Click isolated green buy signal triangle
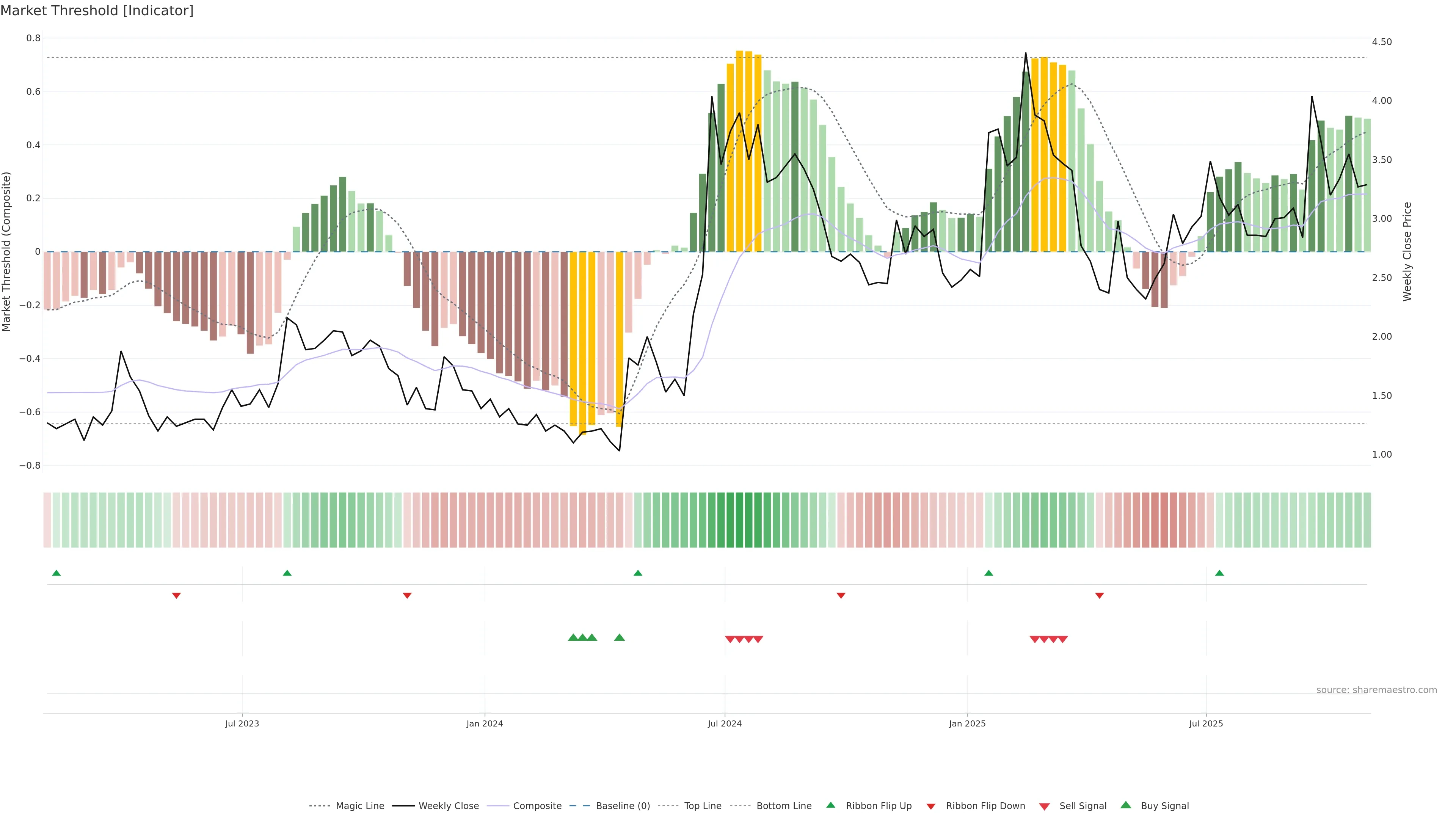Image resolution: width=1456 pixels, height=819 pixels. point(620,637)
